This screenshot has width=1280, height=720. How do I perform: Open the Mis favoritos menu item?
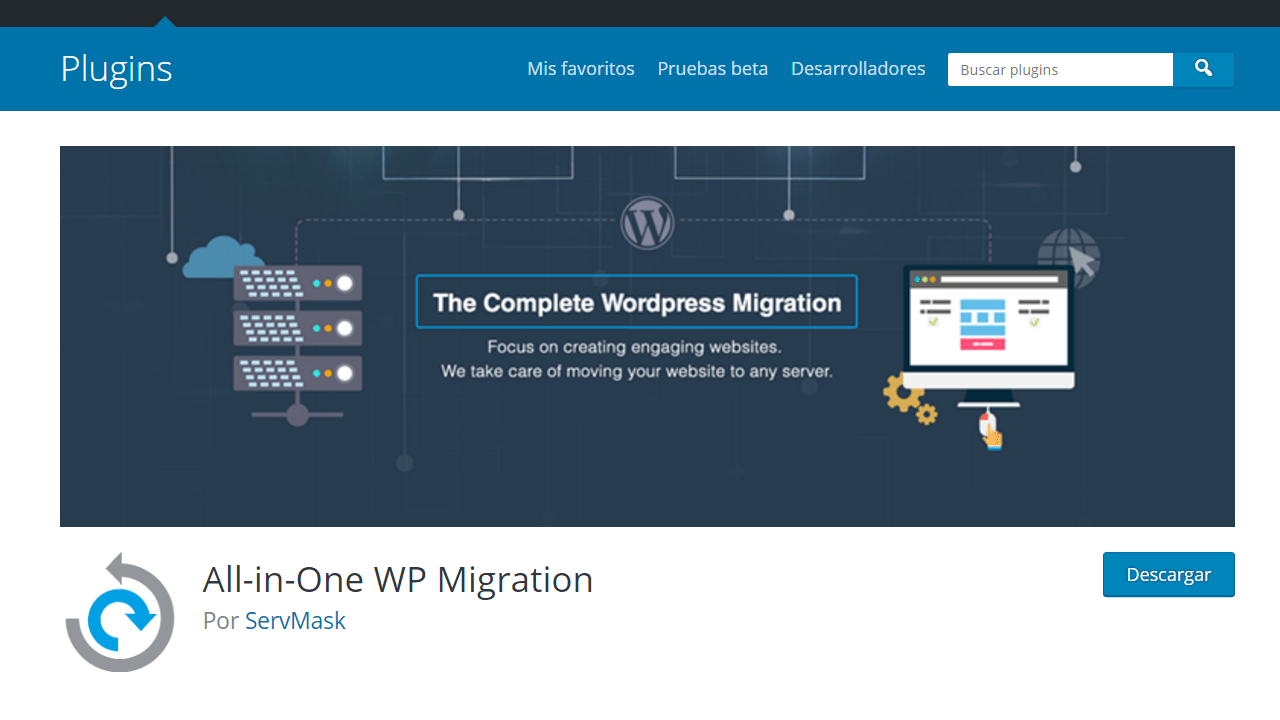tap(581, 69)
